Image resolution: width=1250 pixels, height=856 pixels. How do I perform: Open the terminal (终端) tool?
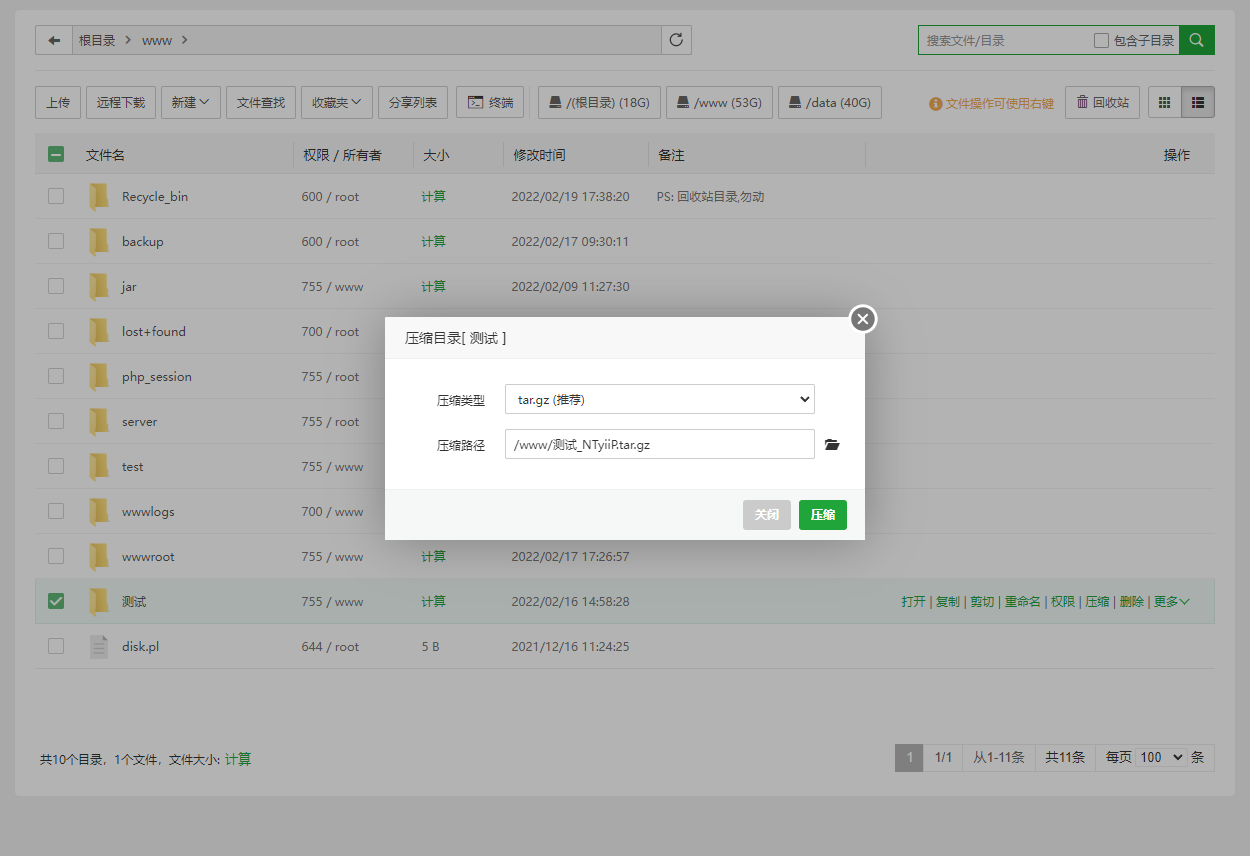click(x=490, y=102)
